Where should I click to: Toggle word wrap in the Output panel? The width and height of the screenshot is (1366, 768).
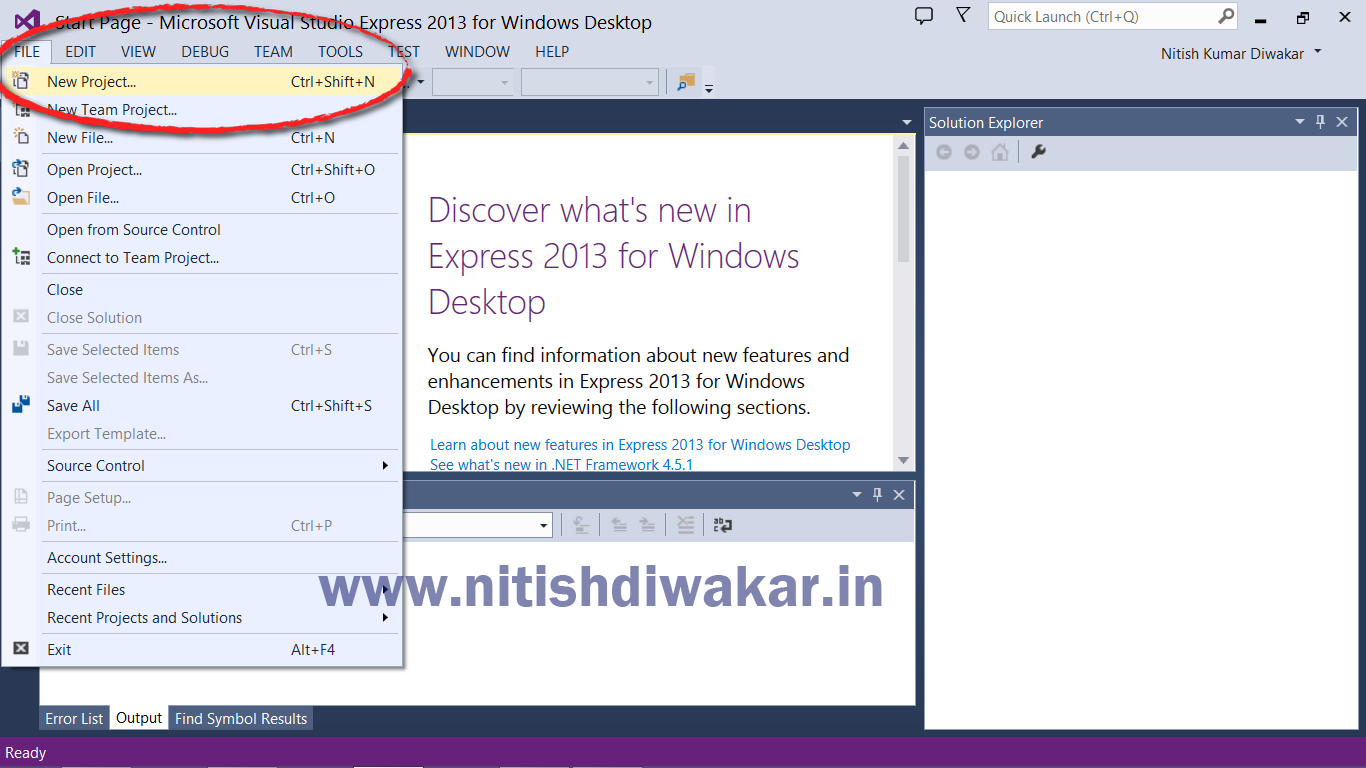pyautogui.click(x=723, y=524)
